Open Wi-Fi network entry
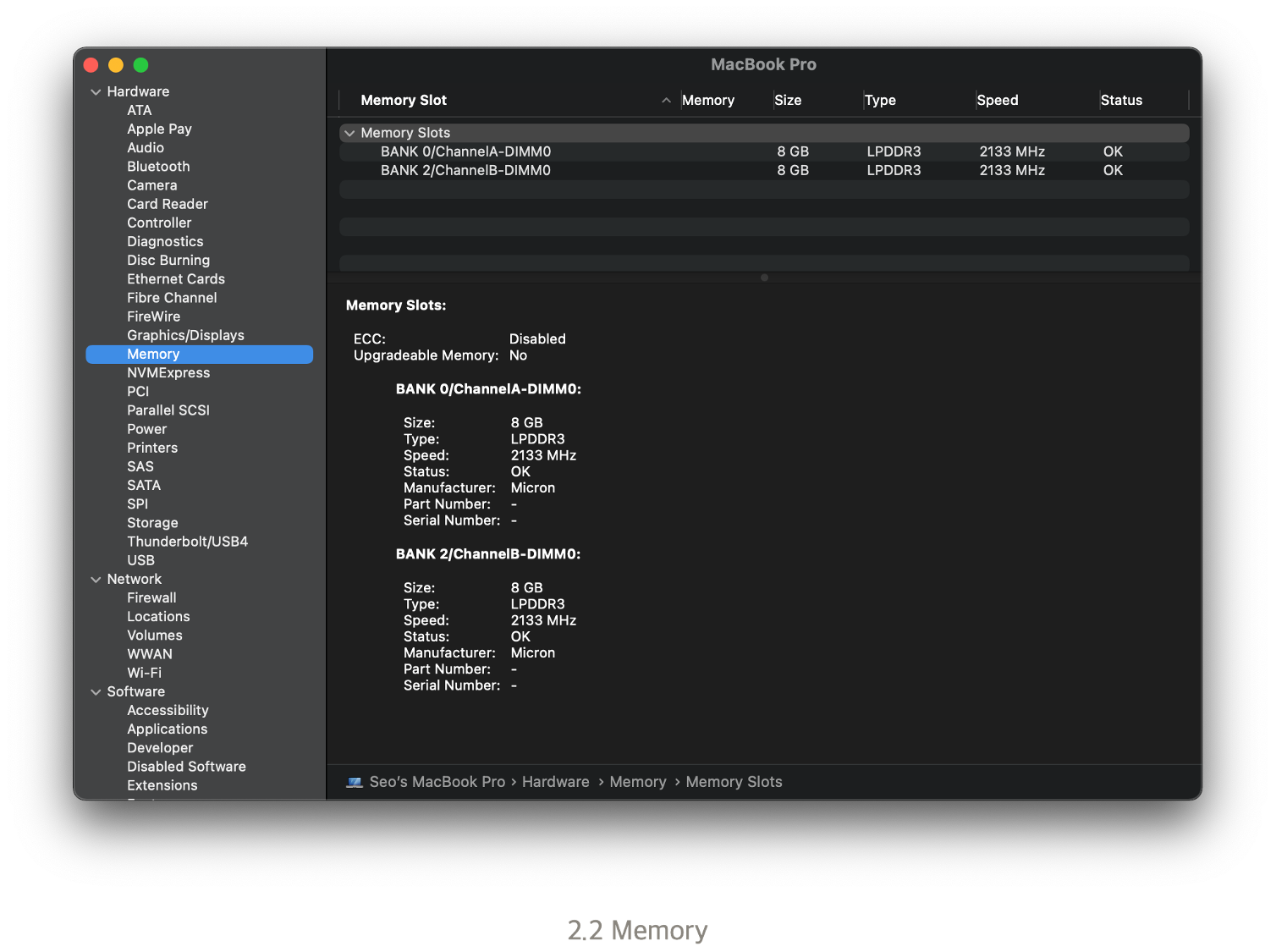This screenshot has height=952, width=1276. pyautogui.click(x=144, y=673)
